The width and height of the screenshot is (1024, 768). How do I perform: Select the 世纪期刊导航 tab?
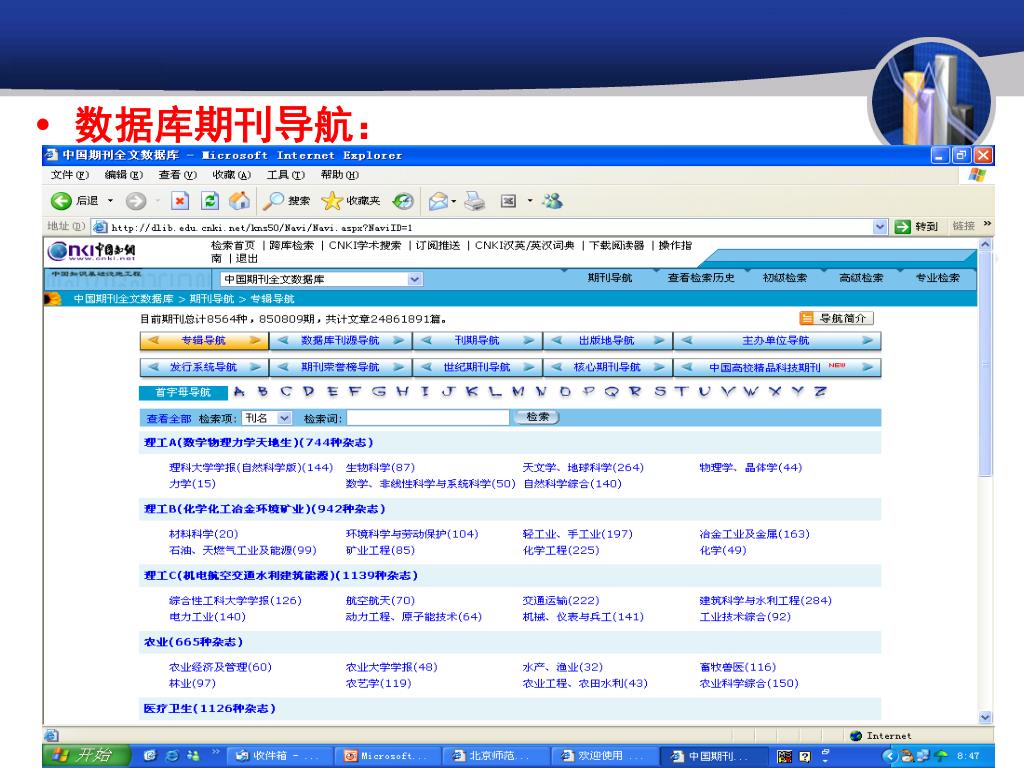pyautogui.click(x=477, y=367)
